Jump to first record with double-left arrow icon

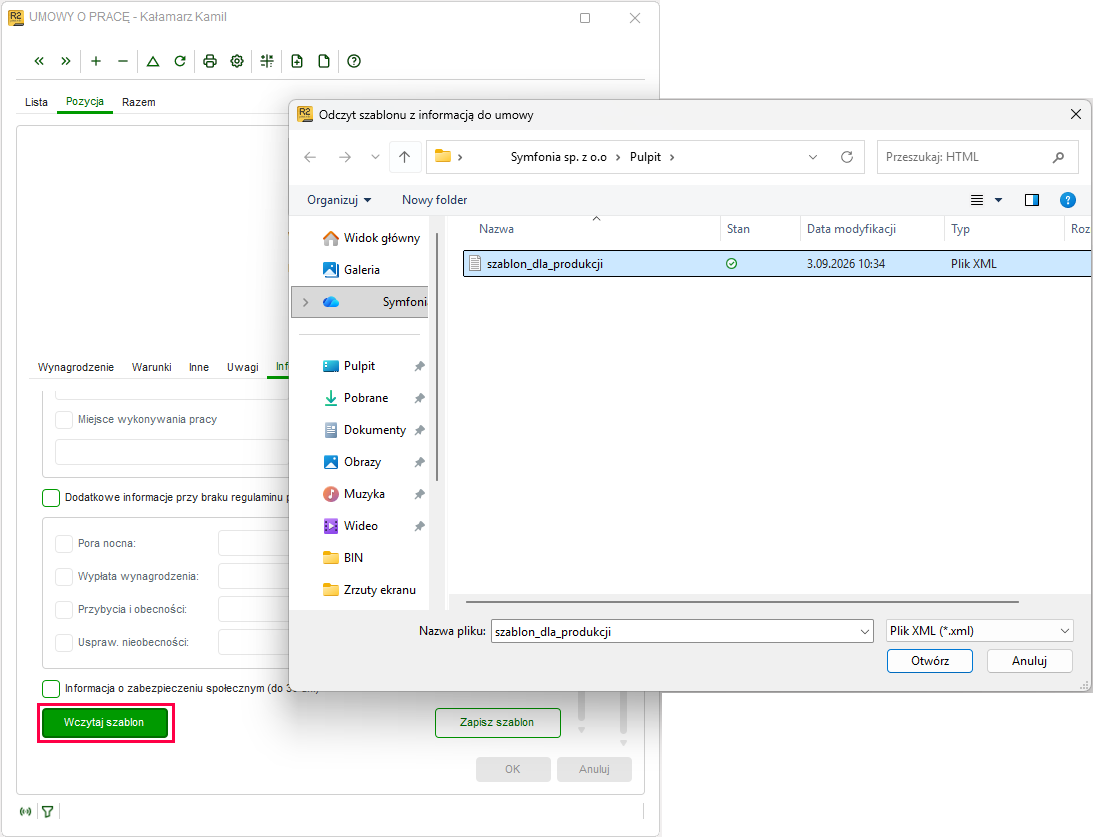[x=39, y=61]
